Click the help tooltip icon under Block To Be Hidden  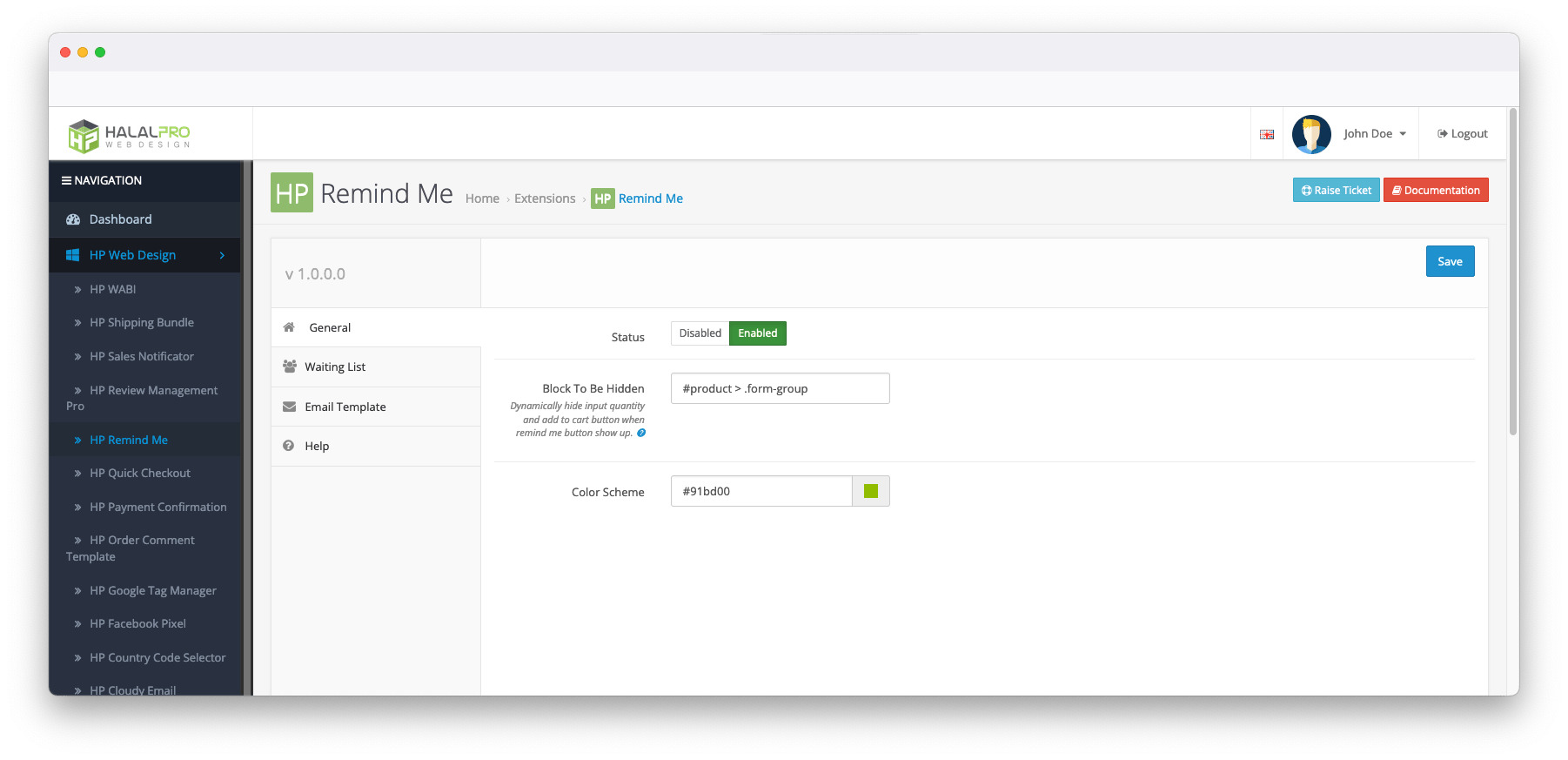point(641,433)
